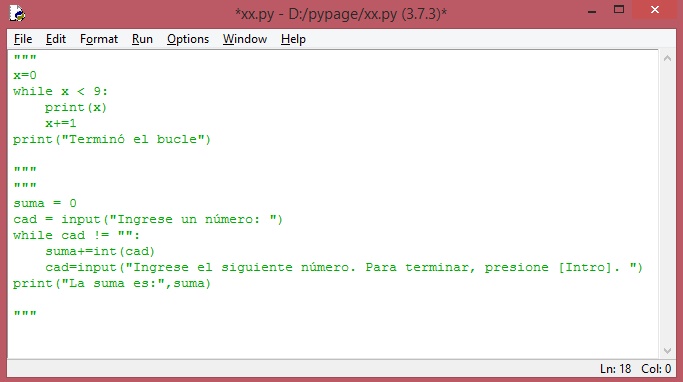This screenshot has width=683, height=382.
Task: Click the Ln: 18 status bar indicator
Action: click(x=615, y=369)
